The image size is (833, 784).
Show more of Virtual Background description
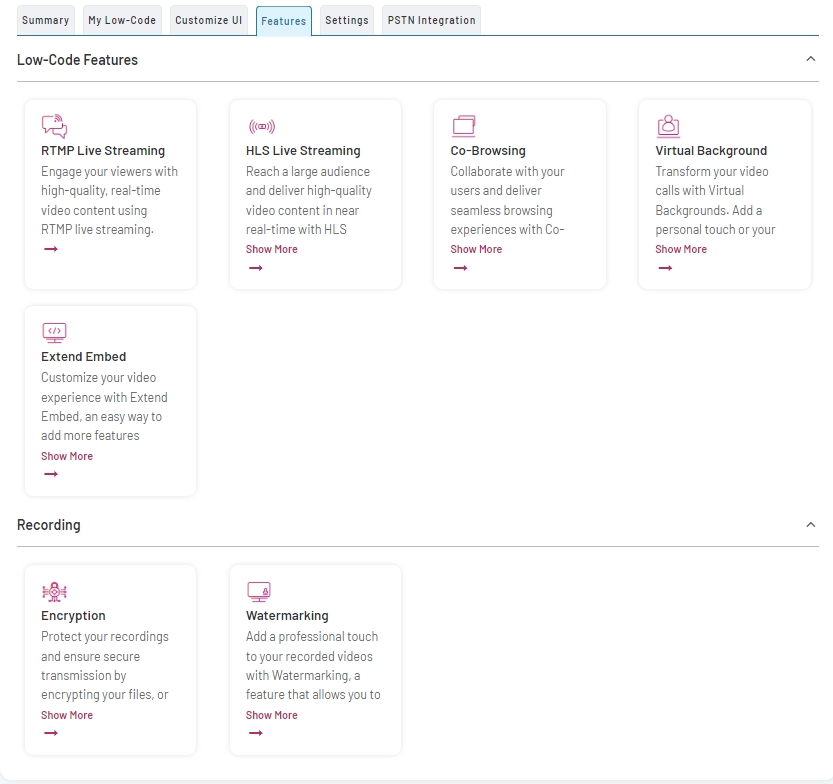(681, 249)
